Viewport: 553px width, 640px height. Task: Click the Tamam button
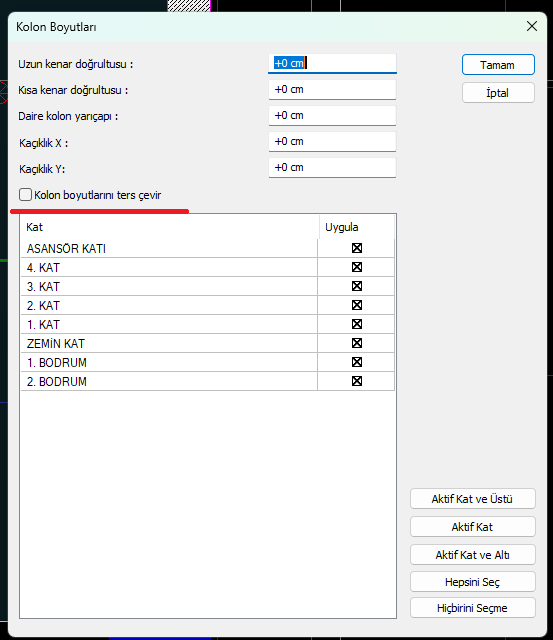click(498, 65)
